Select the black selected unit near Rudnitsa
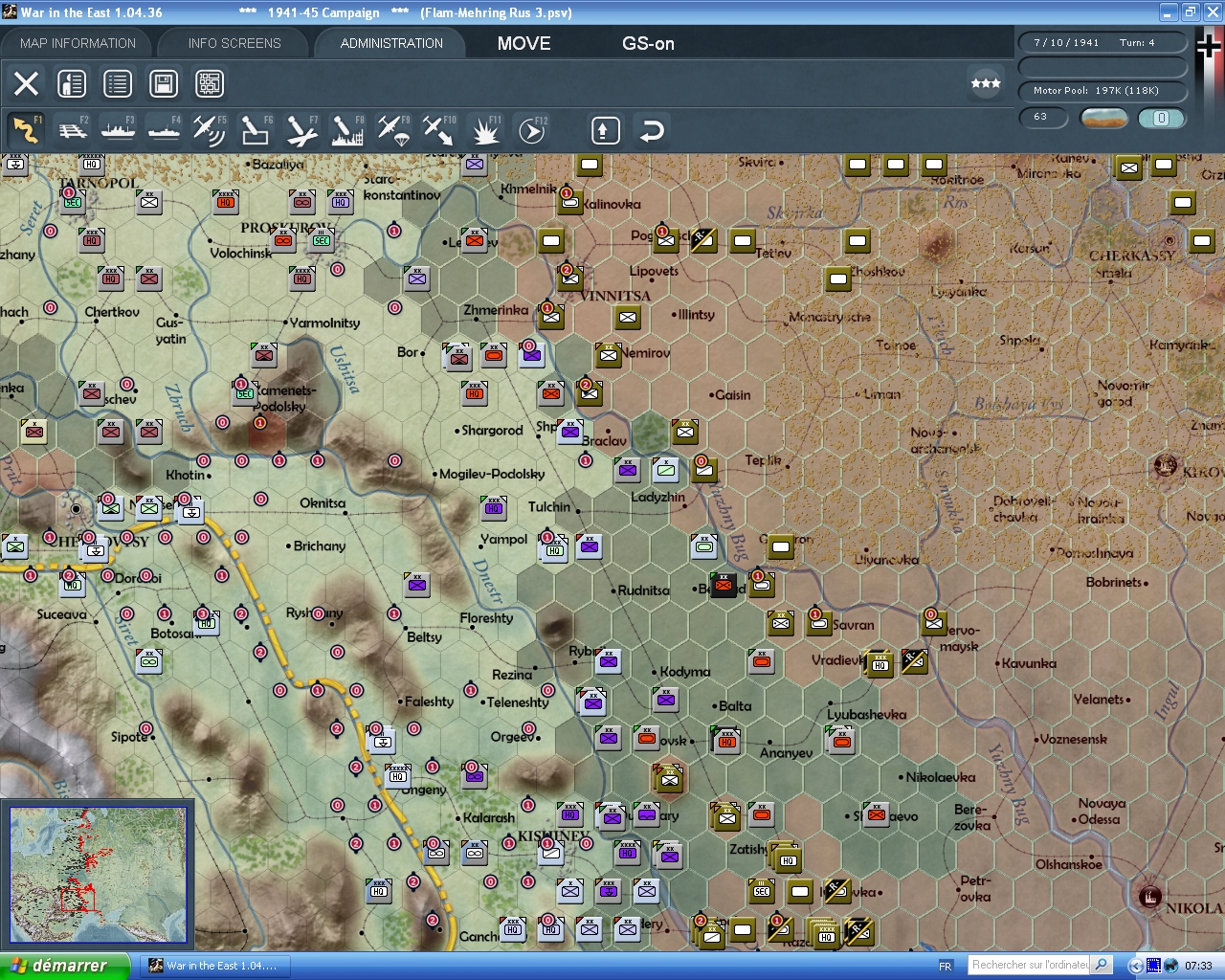1225x980 pixels. pyautogui.click(x=724, y=584)
